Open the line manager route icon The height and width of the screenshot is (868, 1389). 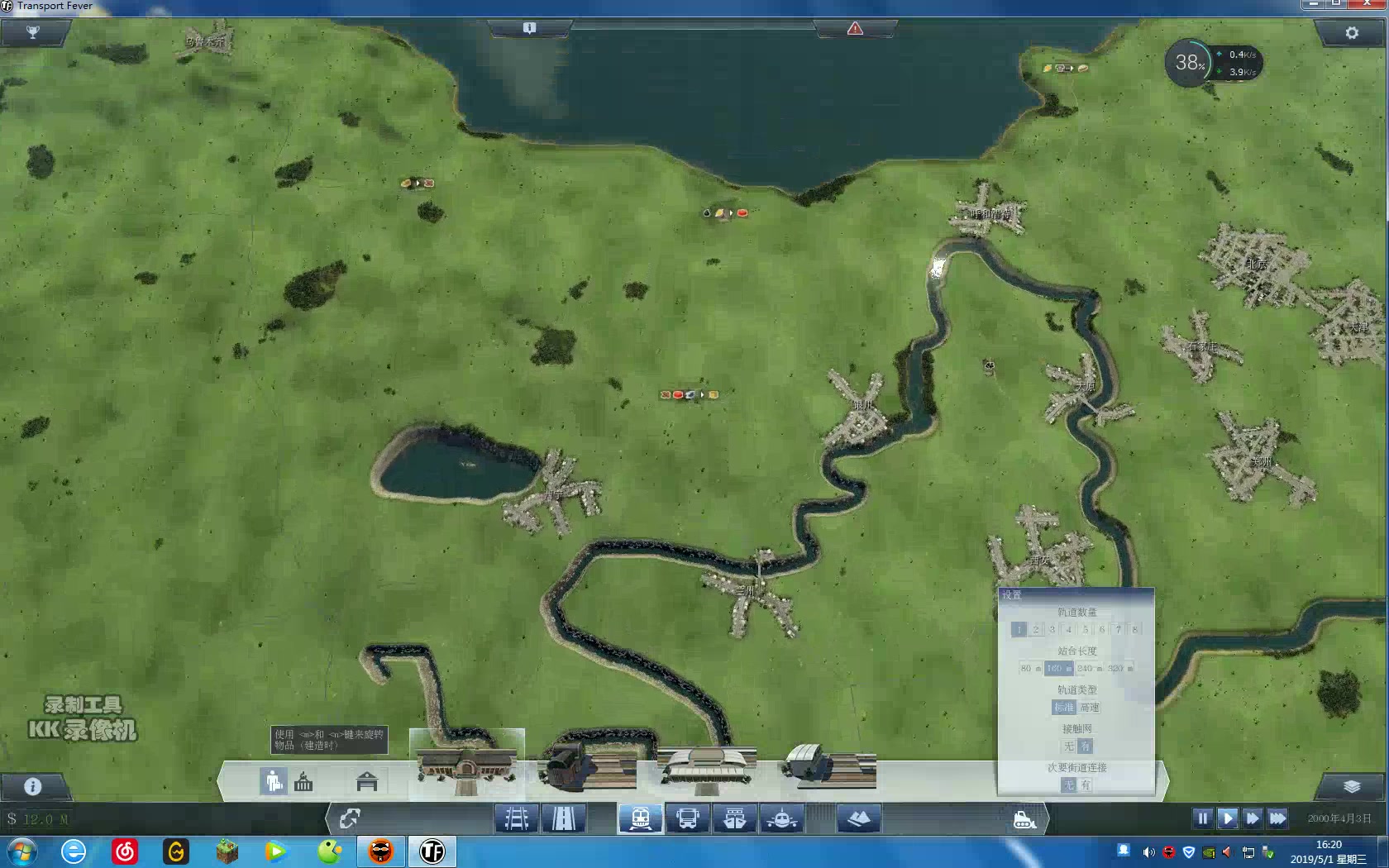click(x=350, y=818)
